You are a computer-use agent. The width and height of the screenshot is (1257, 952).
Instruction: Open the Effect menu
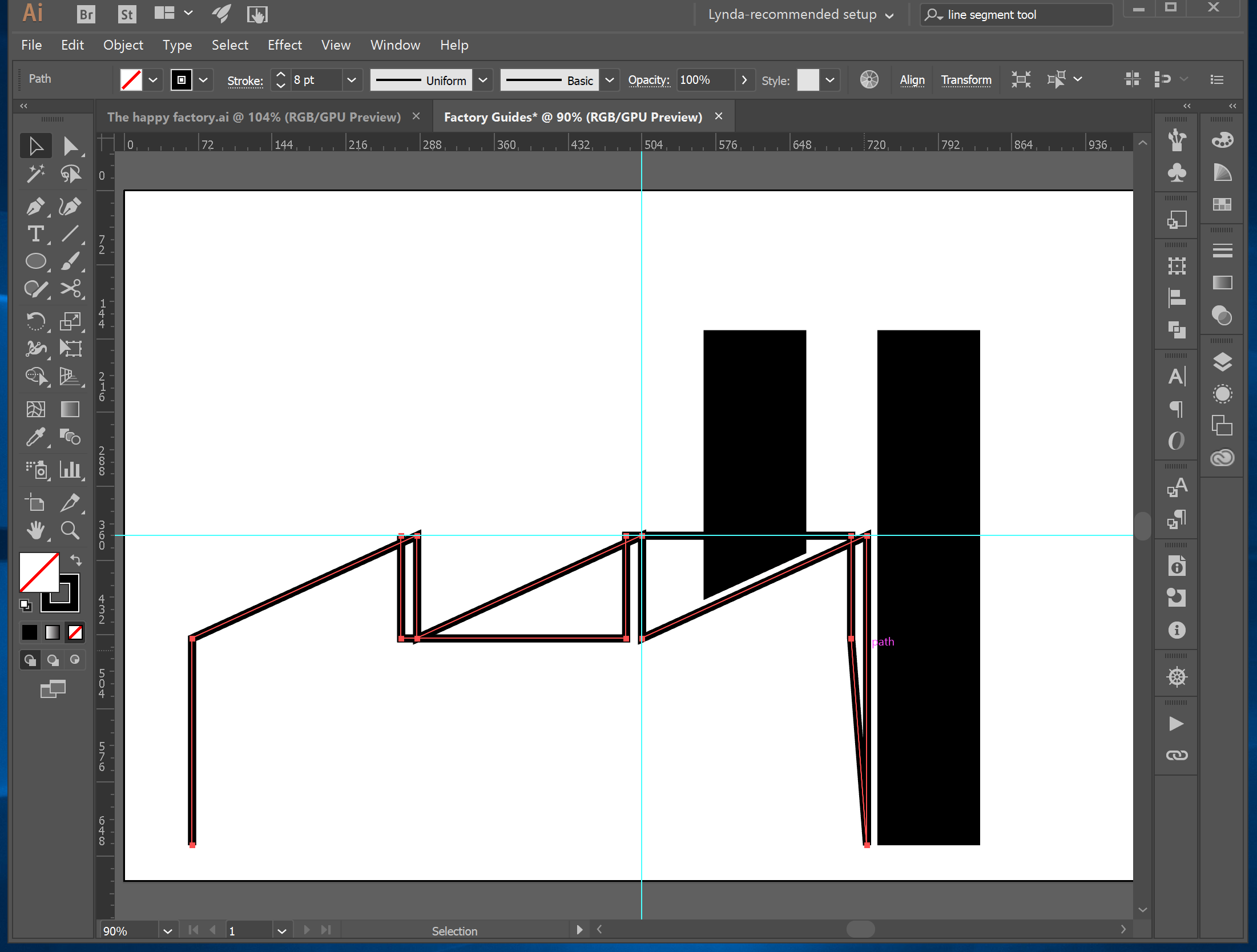coord(284,45)
